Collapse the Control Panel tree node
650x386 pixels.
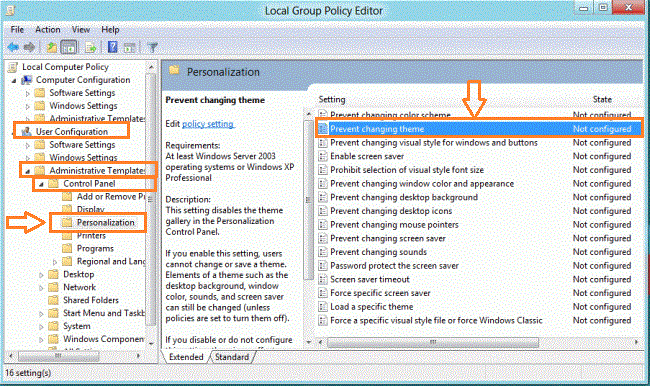tap(41, 184)
